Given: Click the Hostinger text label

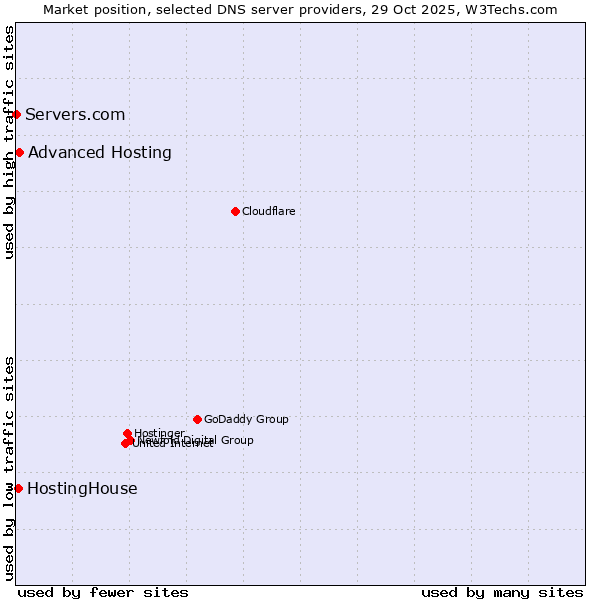Looking at the screenshot, I should [x=159, y=433].
